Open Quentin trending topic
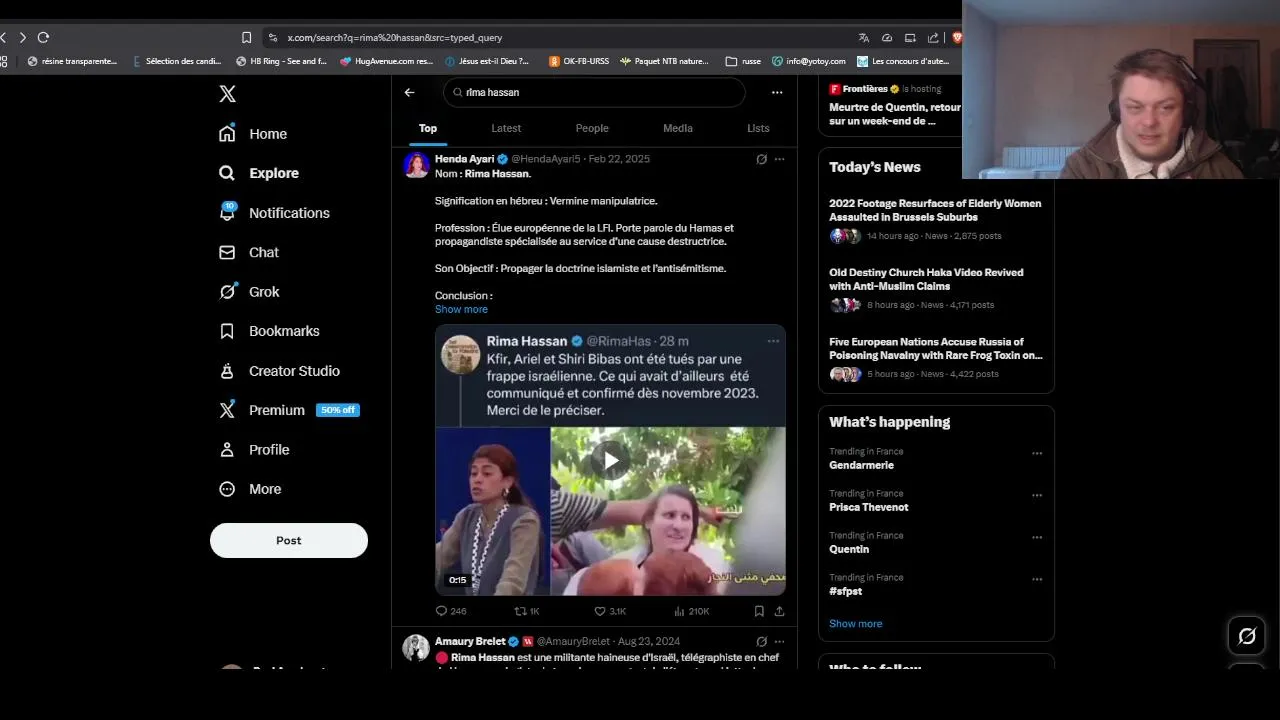 [849, 549]
